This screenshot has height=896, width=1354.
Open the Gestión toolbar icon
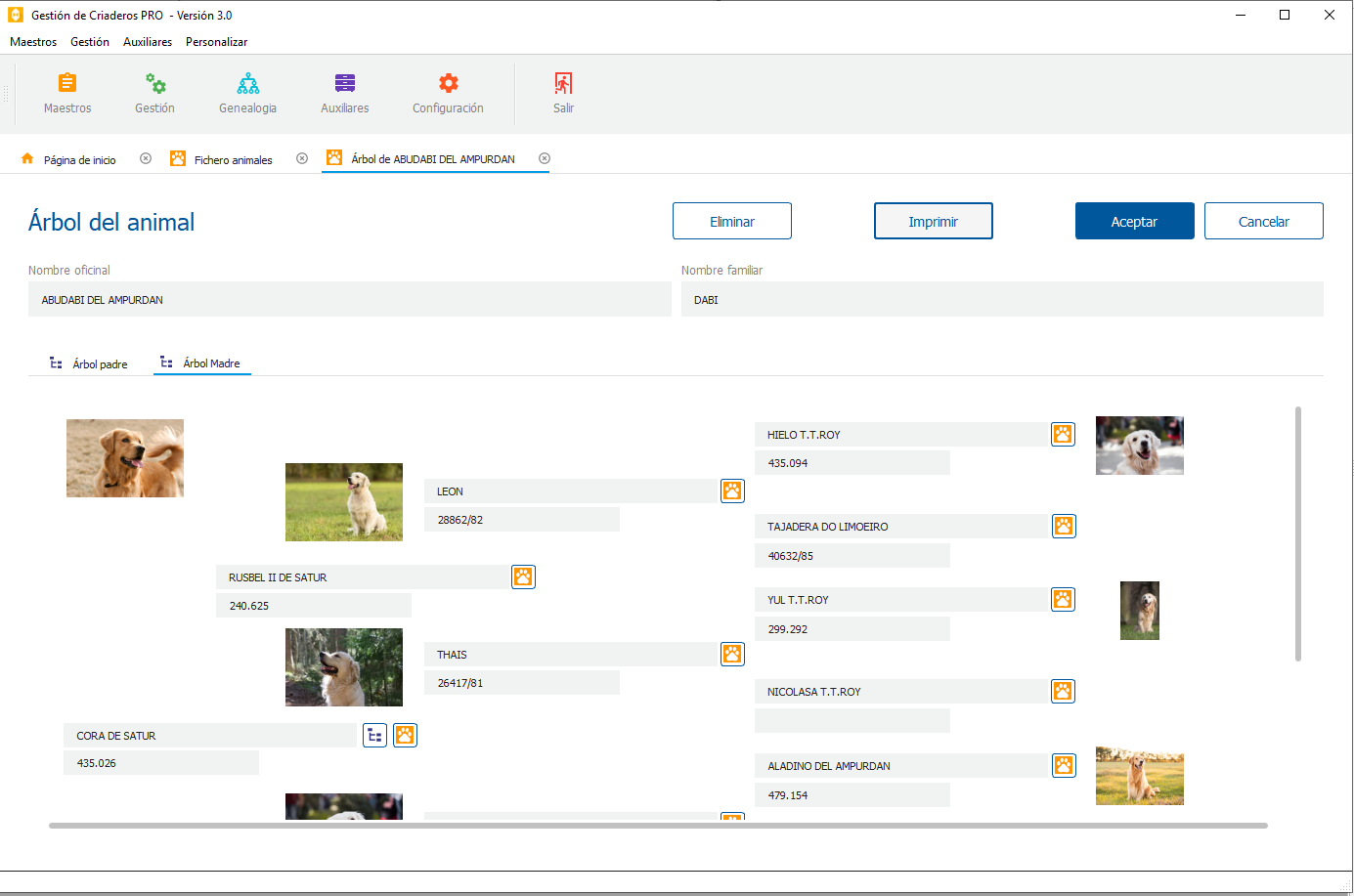coord(153,92)
